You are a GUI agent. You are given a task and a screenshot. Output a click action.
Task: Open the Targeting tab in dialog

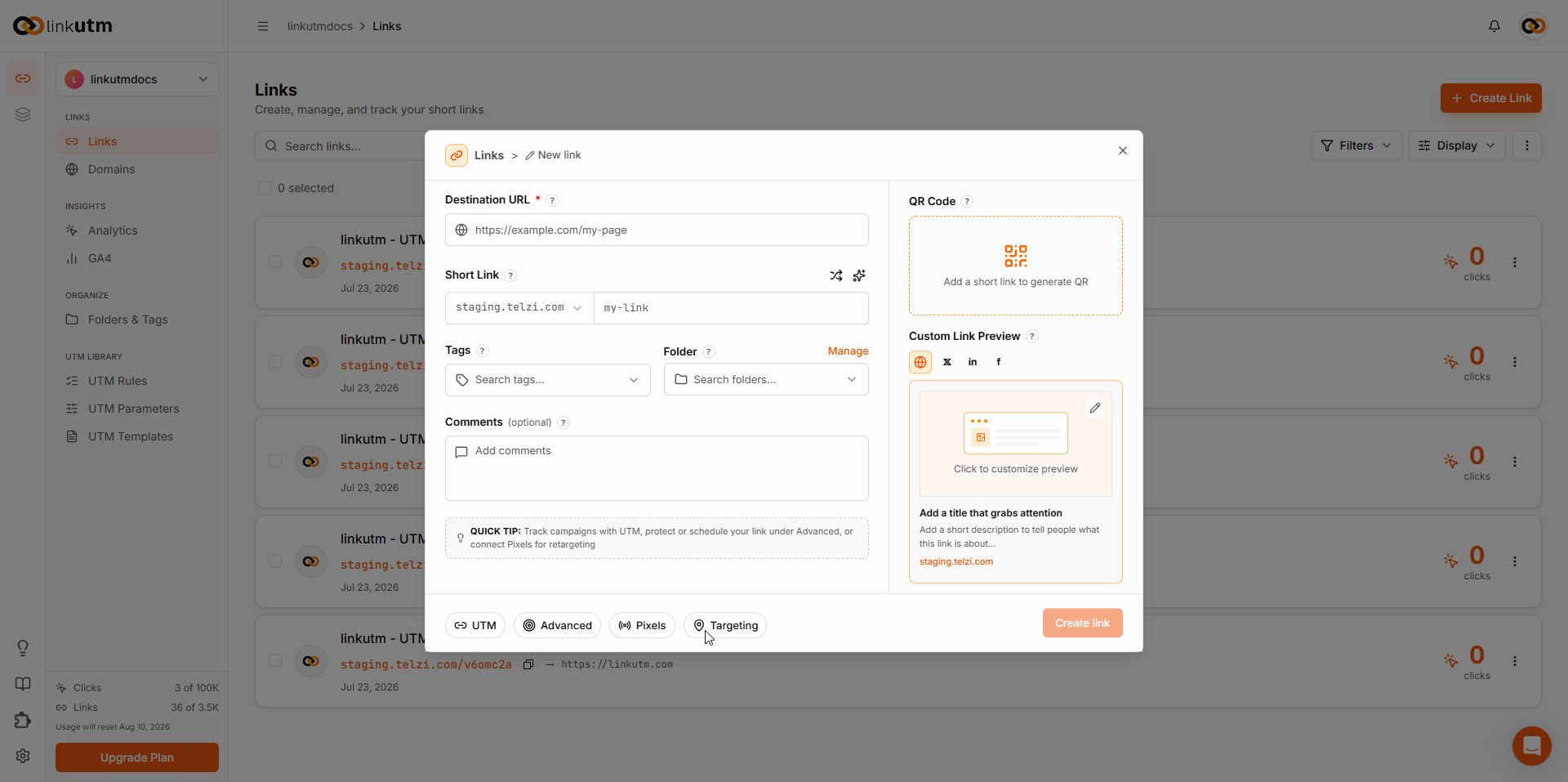[x=725, y=626]
